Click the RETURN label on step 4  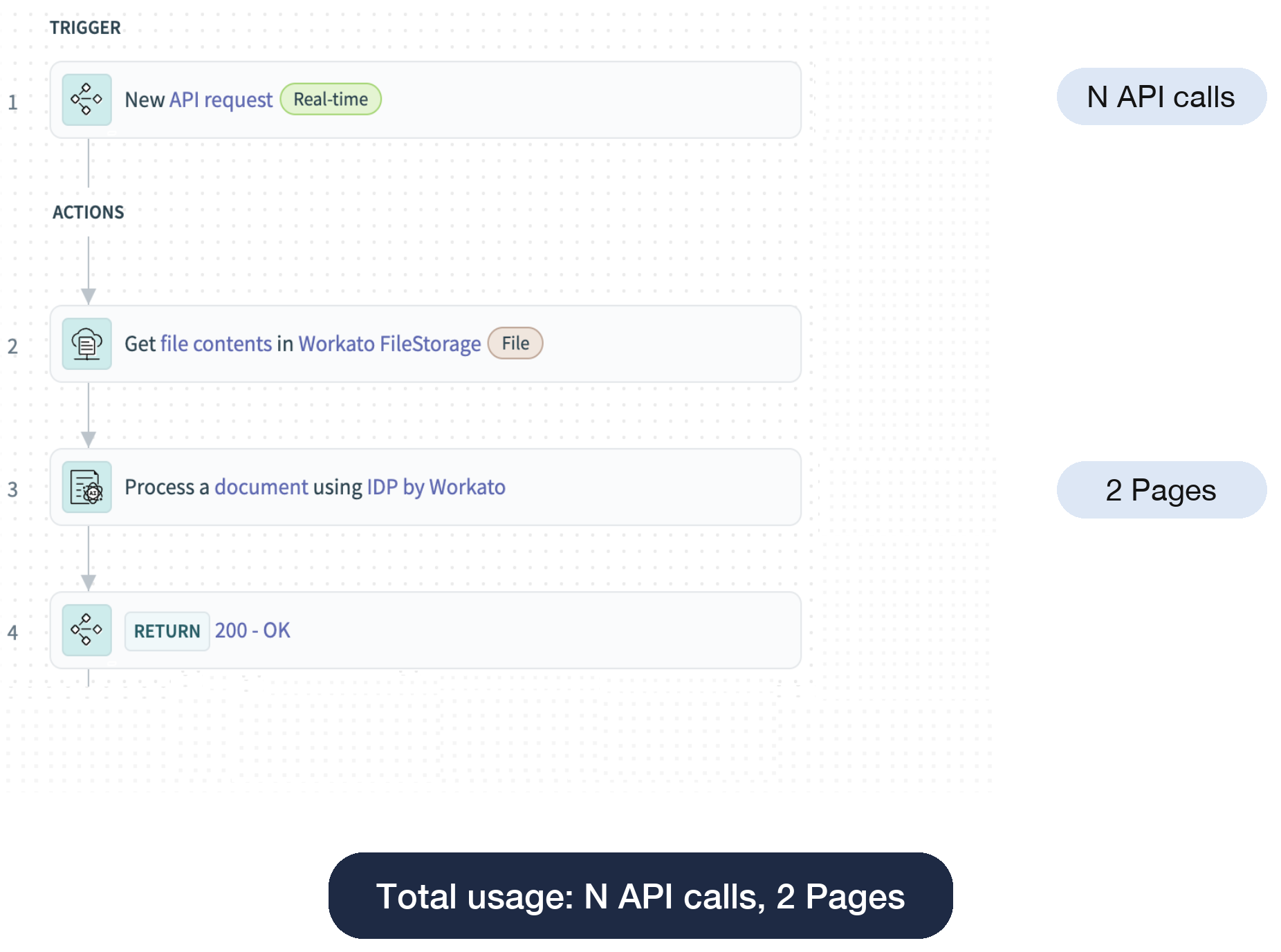(x=167, y=631)
